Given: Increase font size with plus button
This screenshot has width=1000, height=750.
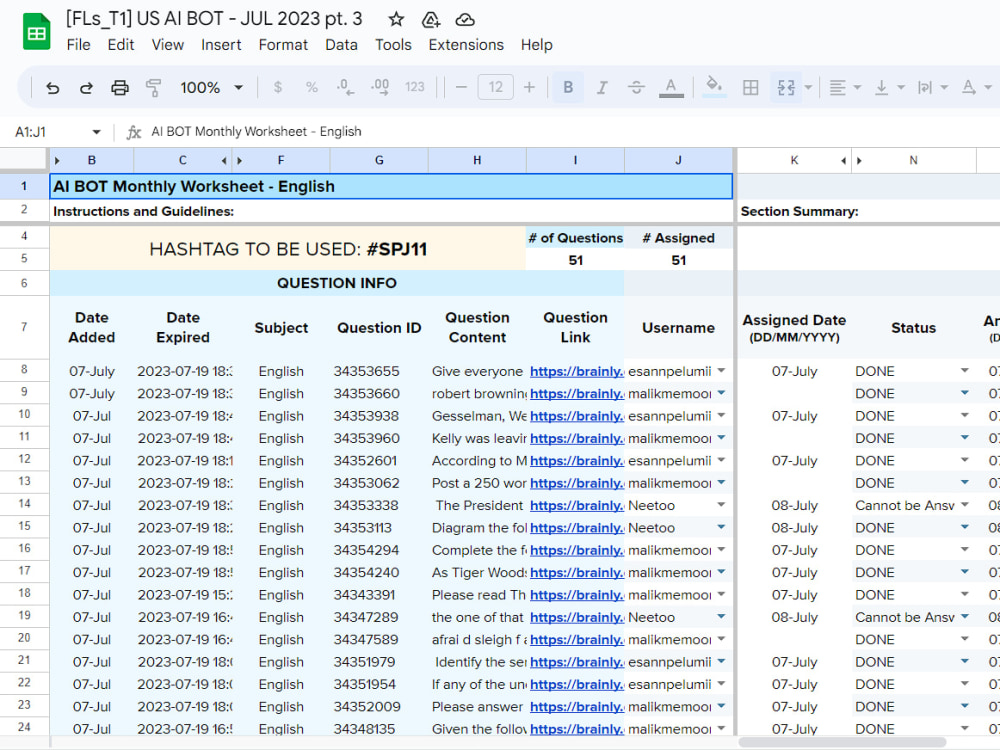Looking at the screenshot, I should click(x=529, y=87).
